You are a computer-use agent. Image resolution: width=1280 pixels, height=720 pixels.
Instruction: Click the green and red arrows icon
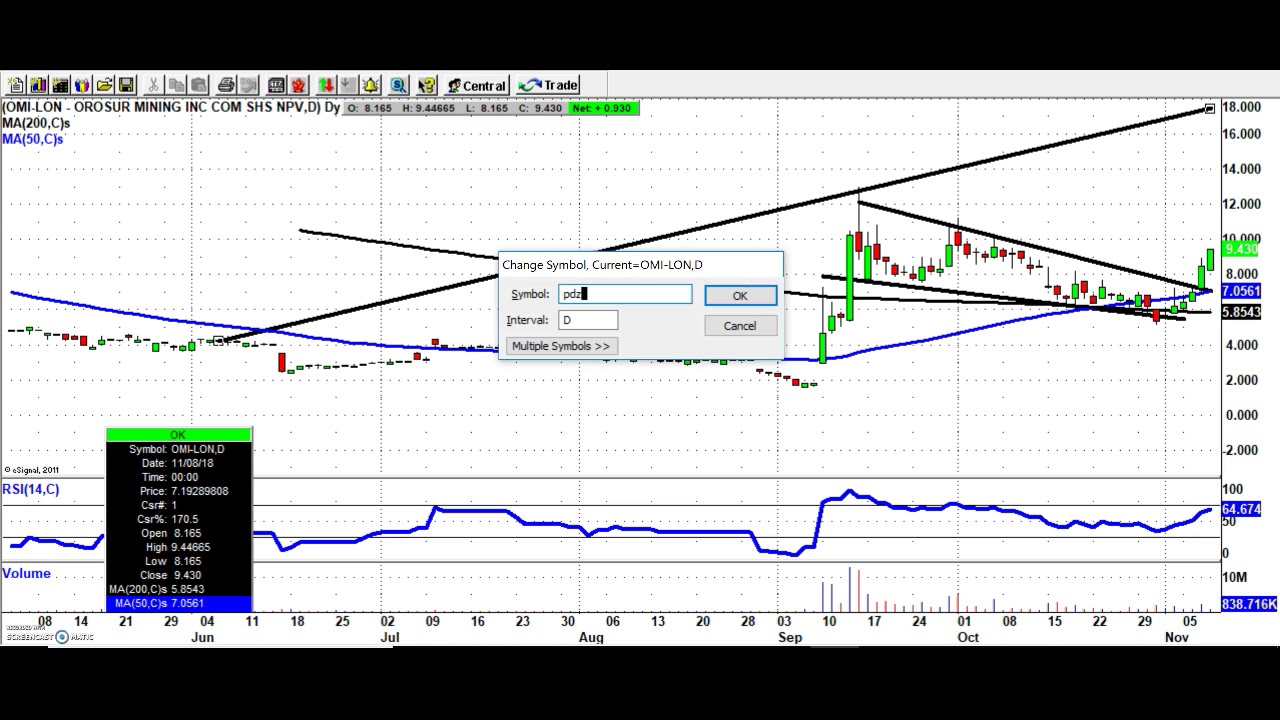click(326, 85)
